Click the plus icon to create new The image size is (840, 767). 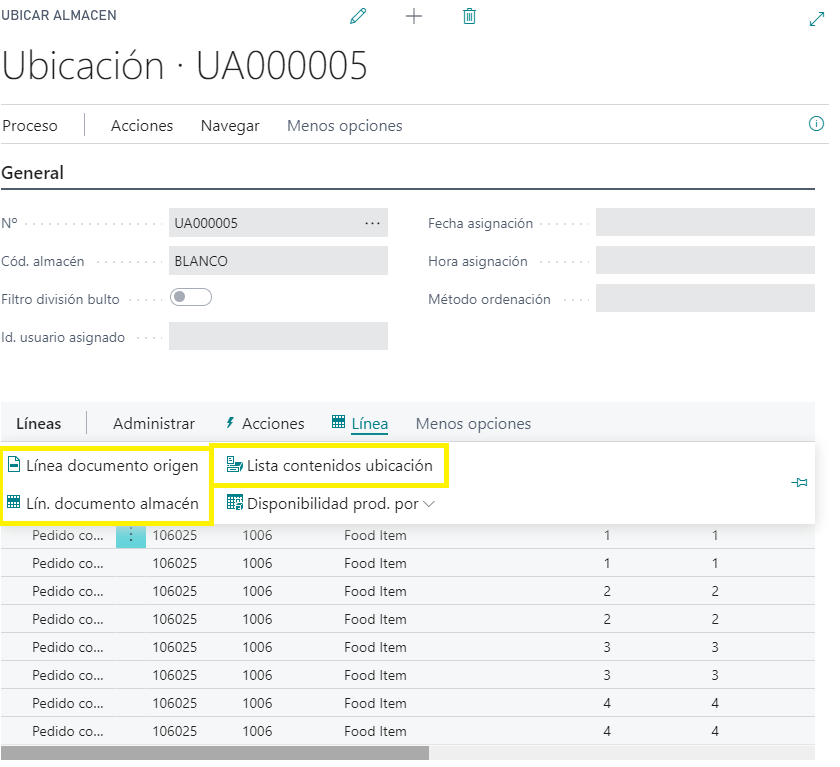point(414,16)
